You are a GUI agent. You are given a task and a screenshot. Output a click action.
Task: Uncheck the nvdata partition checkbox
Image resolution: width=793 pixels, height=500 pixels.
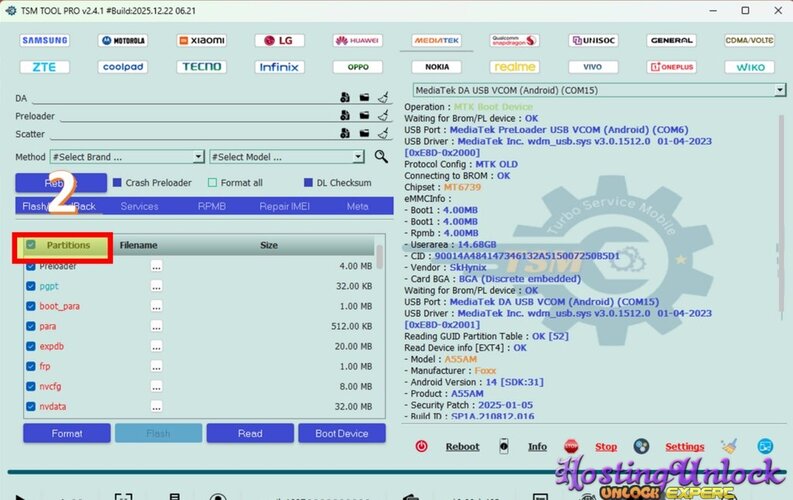[x=31, y=406]
